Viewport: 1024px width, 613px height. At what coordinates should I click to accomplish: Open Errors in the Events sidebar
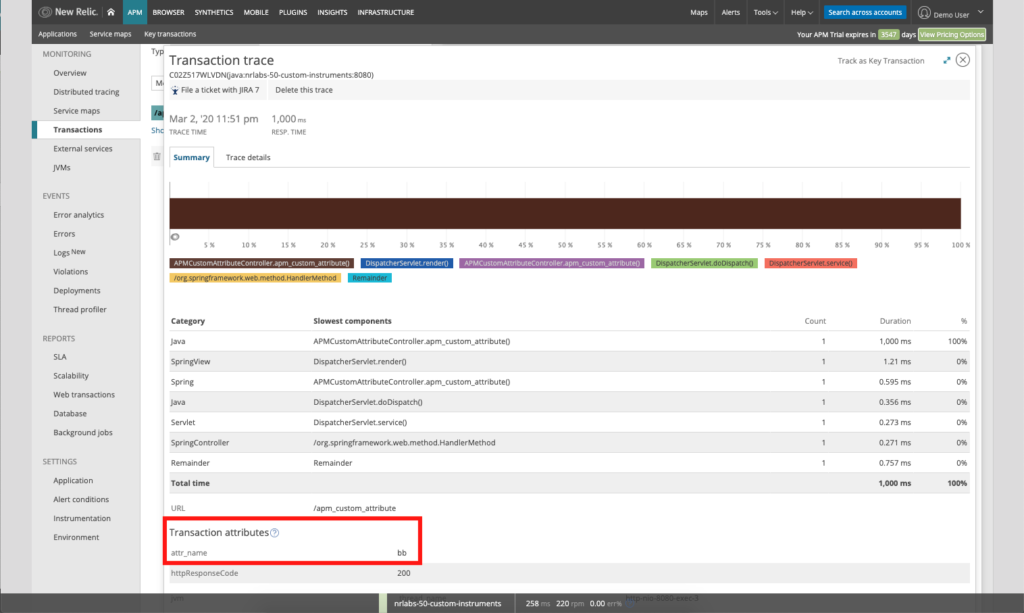click(x=64, y=234)
